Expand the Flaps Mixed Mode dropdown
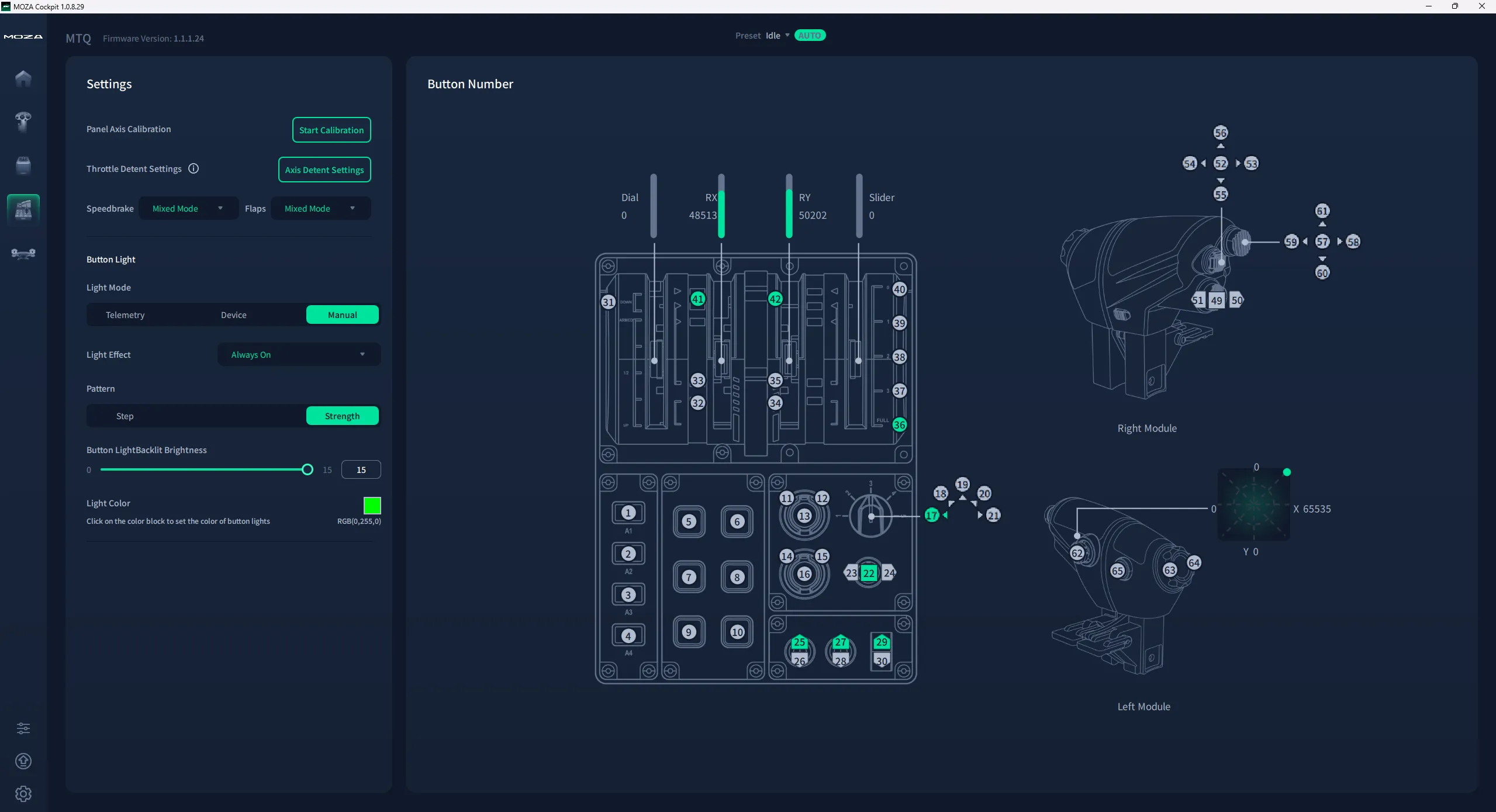 point(320,209)
